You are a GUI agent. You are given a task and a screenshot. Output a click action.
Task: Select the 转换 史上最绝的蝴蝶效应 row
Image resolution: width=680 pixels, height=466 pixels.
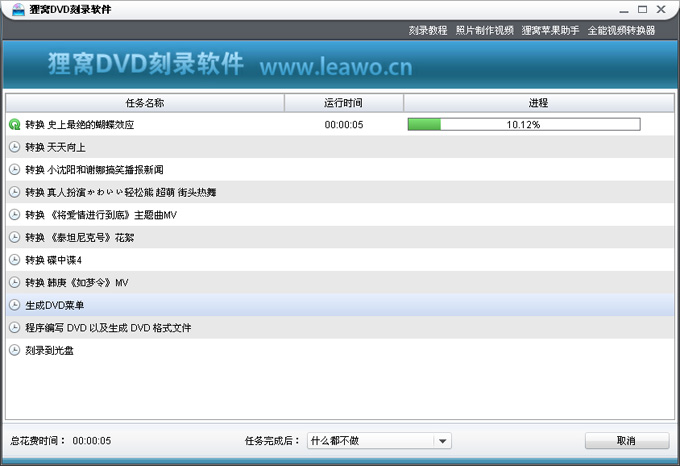(x=340, y=124)
